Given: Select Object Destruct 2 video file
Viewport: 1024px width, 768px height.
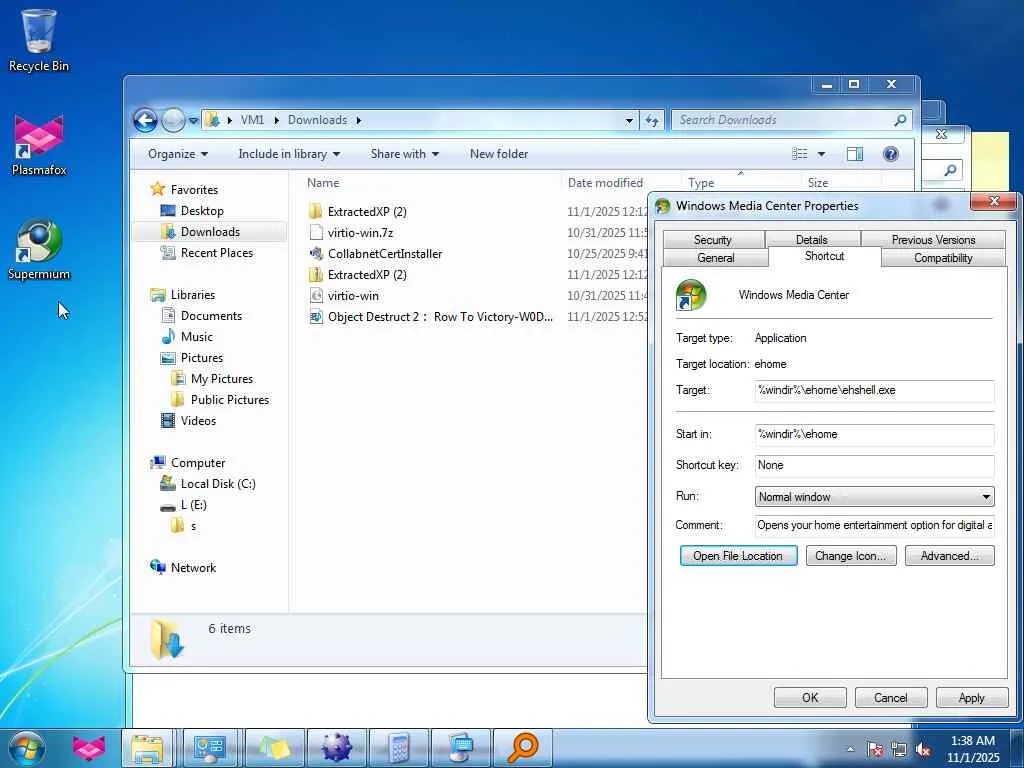Looking at the screenshot, I should click(440, 317).
